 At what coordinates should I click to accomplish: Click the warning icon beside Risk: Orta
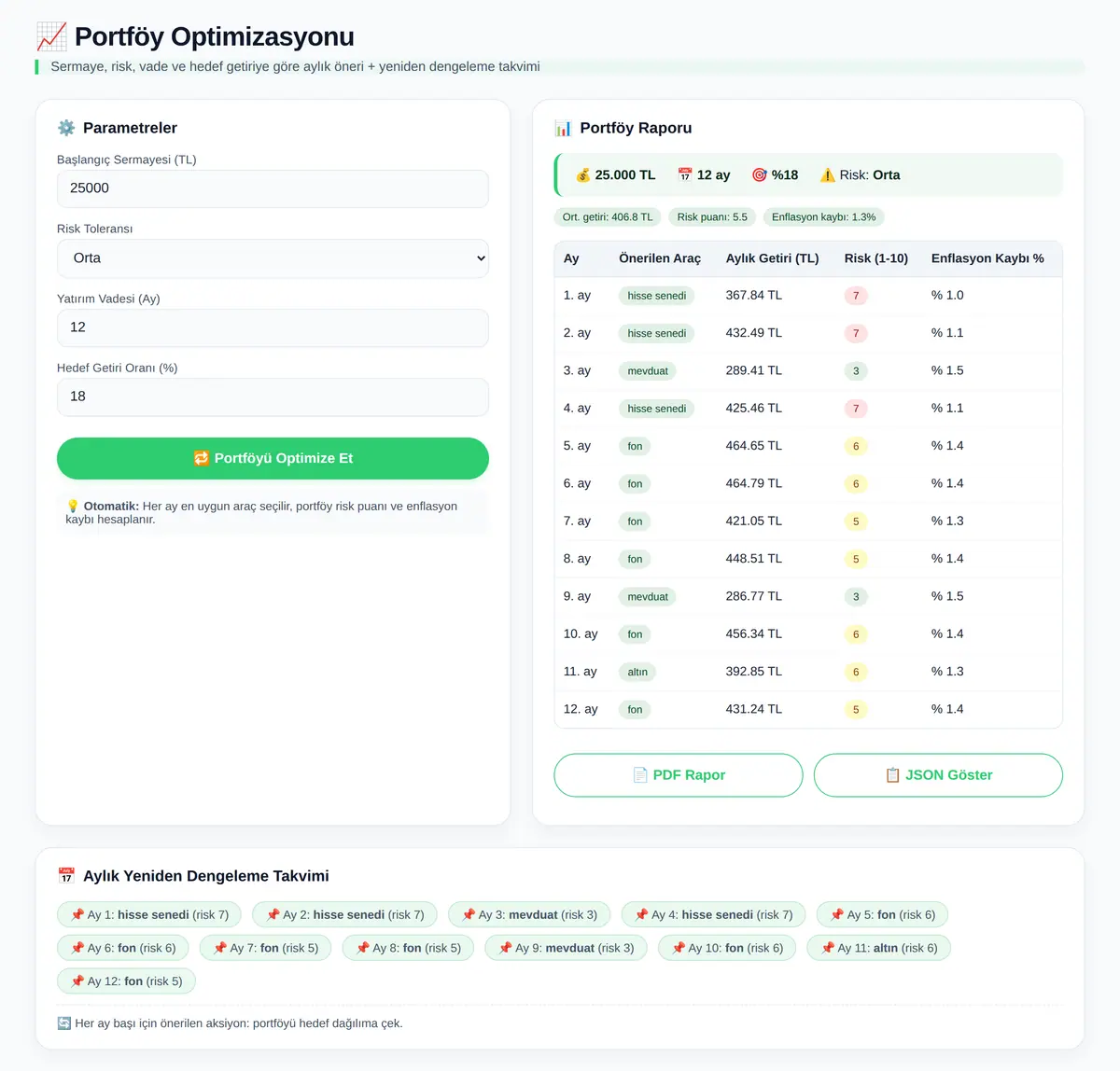[x=827, y=174]
